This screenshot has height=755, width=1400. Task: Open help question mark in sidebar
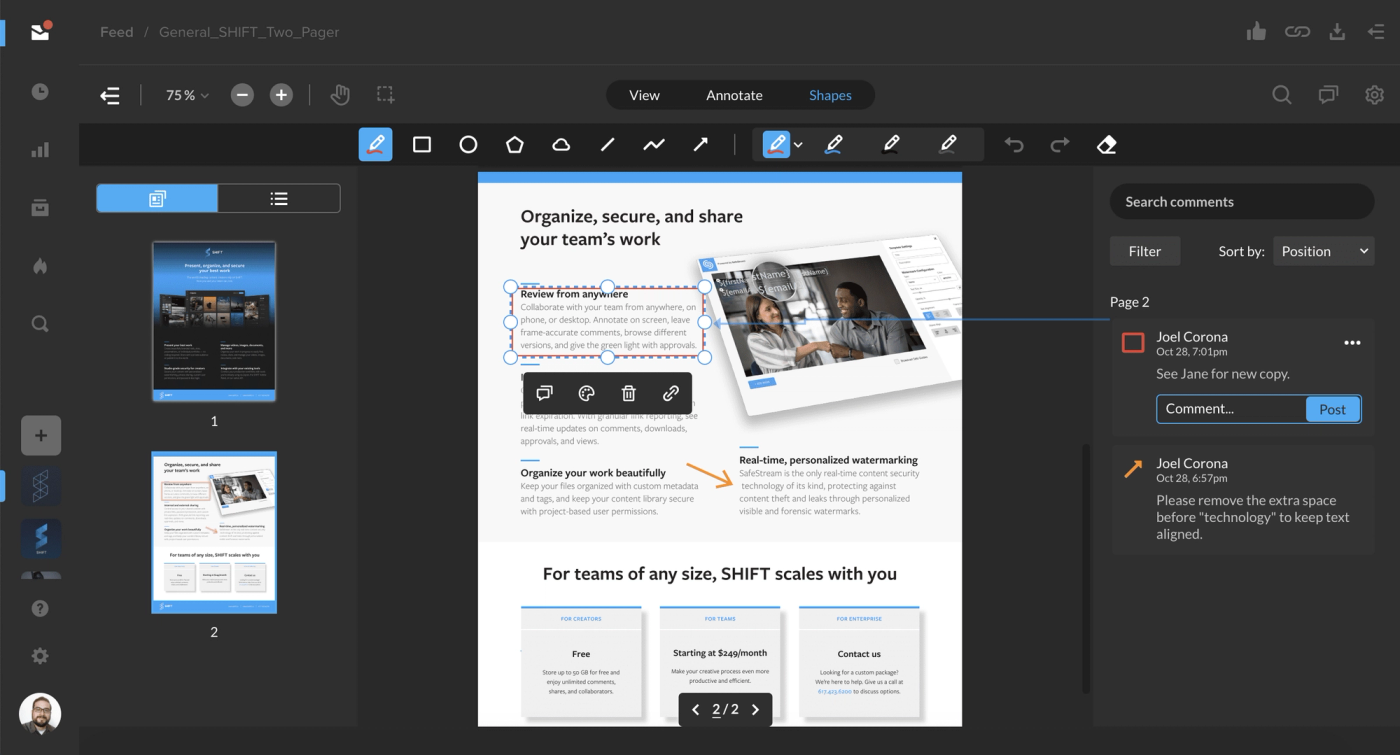pyautogui.click(x=40, y=608)
